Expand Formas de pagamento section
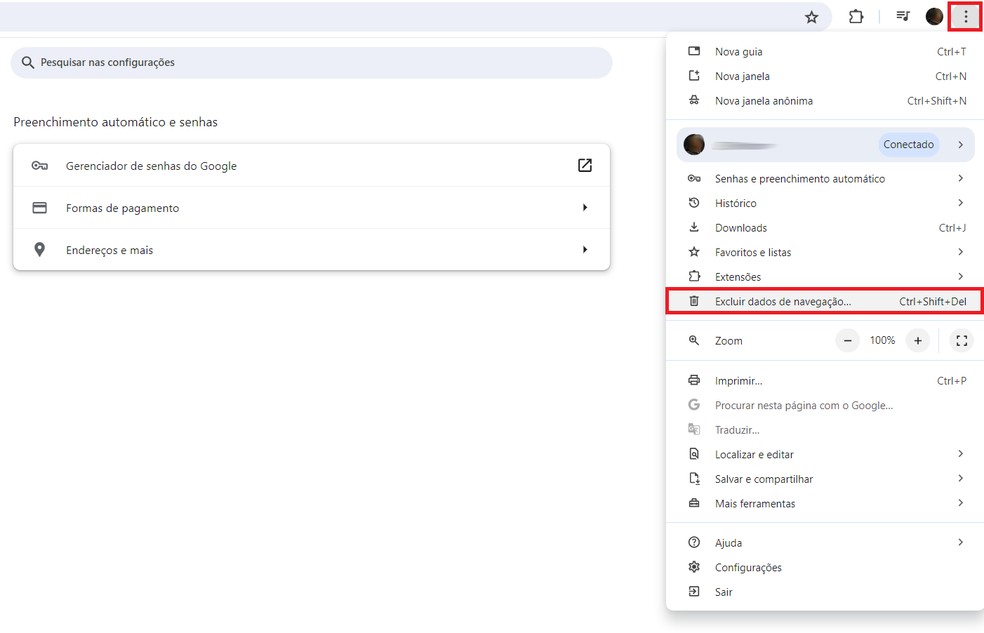The height and width of the screenshot is (633, 984). pos(300,208)
